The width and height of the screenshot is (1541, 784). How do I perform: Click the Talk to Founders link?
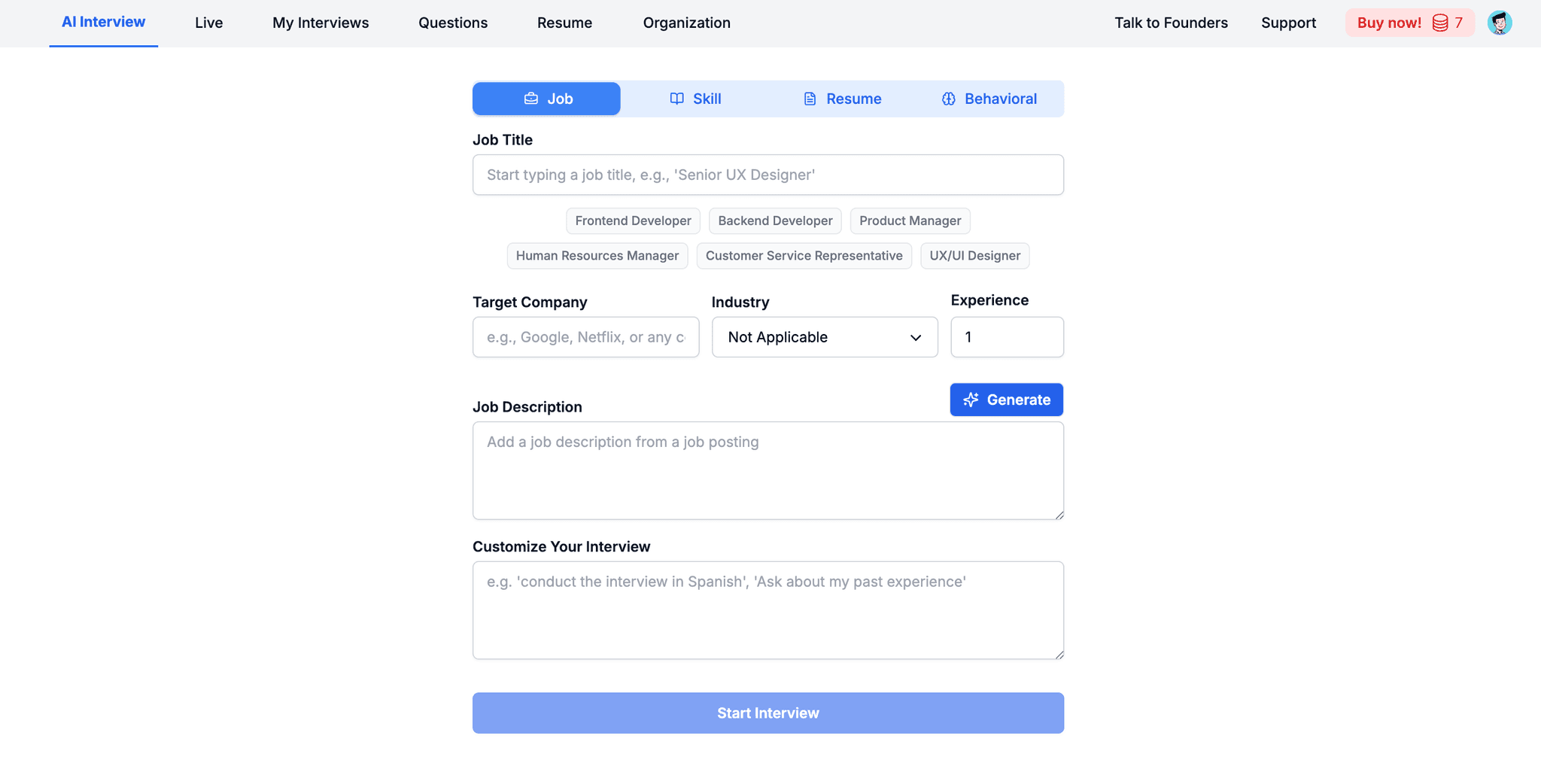(1171, 23)
